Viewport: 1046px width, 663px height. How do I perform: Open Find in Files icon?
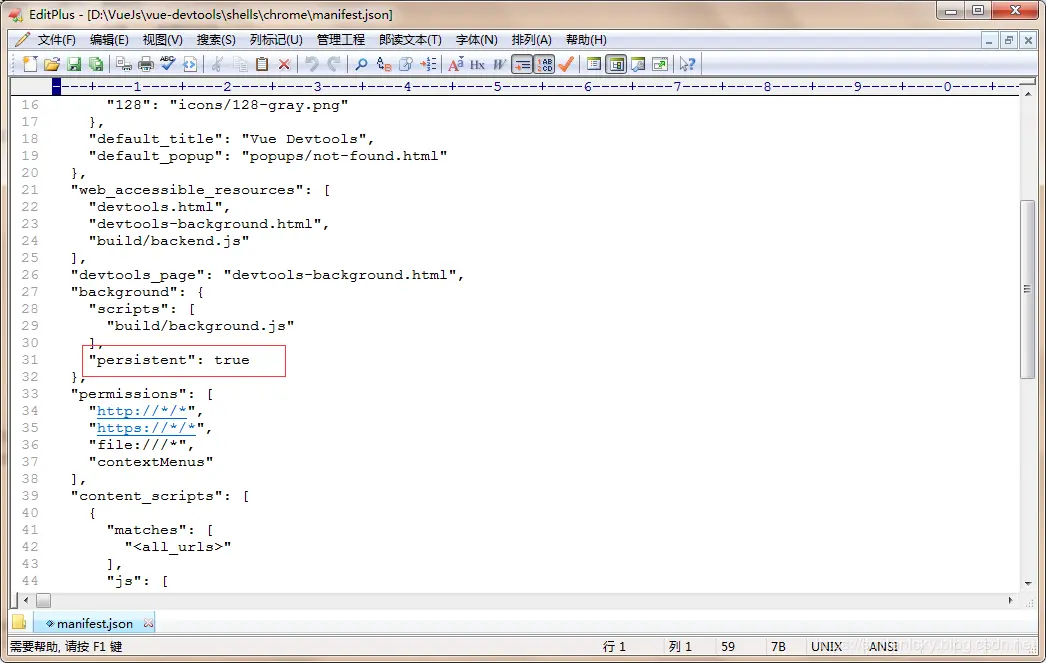coord(406,64)
